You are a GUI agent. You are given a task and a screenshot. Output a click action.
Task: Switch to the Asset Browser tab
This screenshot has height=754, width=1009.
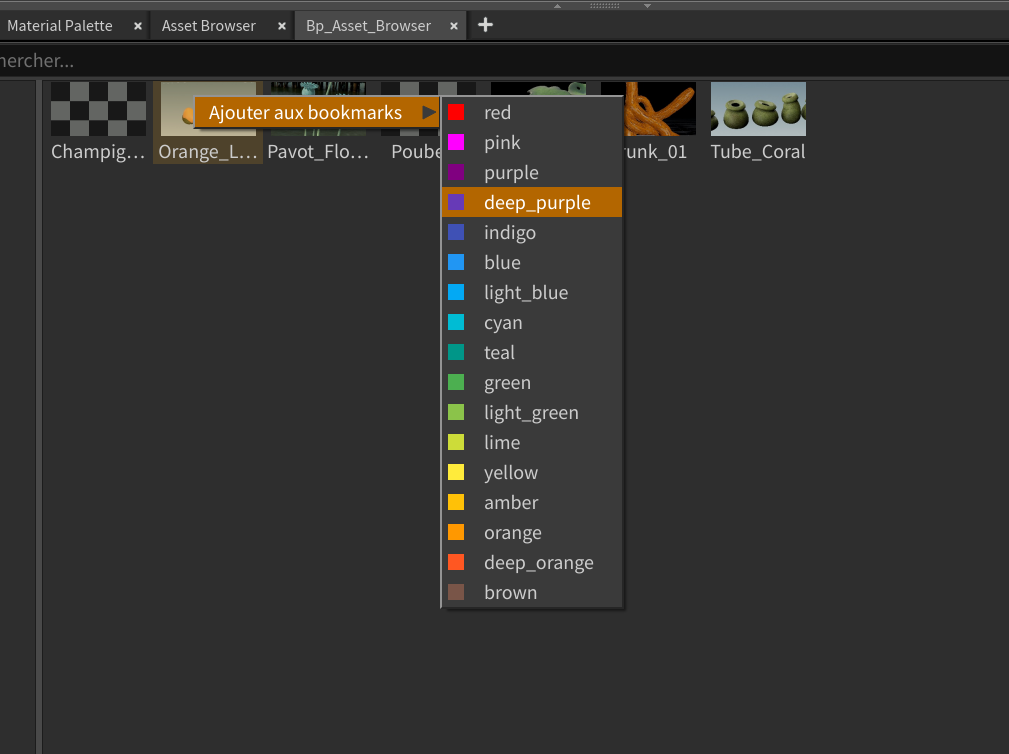(208, 26)
